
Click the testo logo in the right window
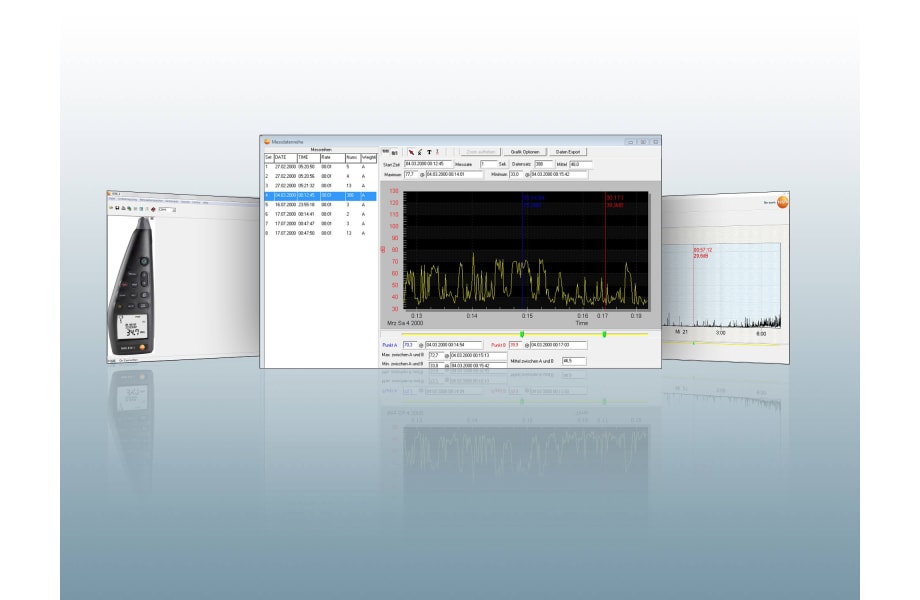(782, 203)
